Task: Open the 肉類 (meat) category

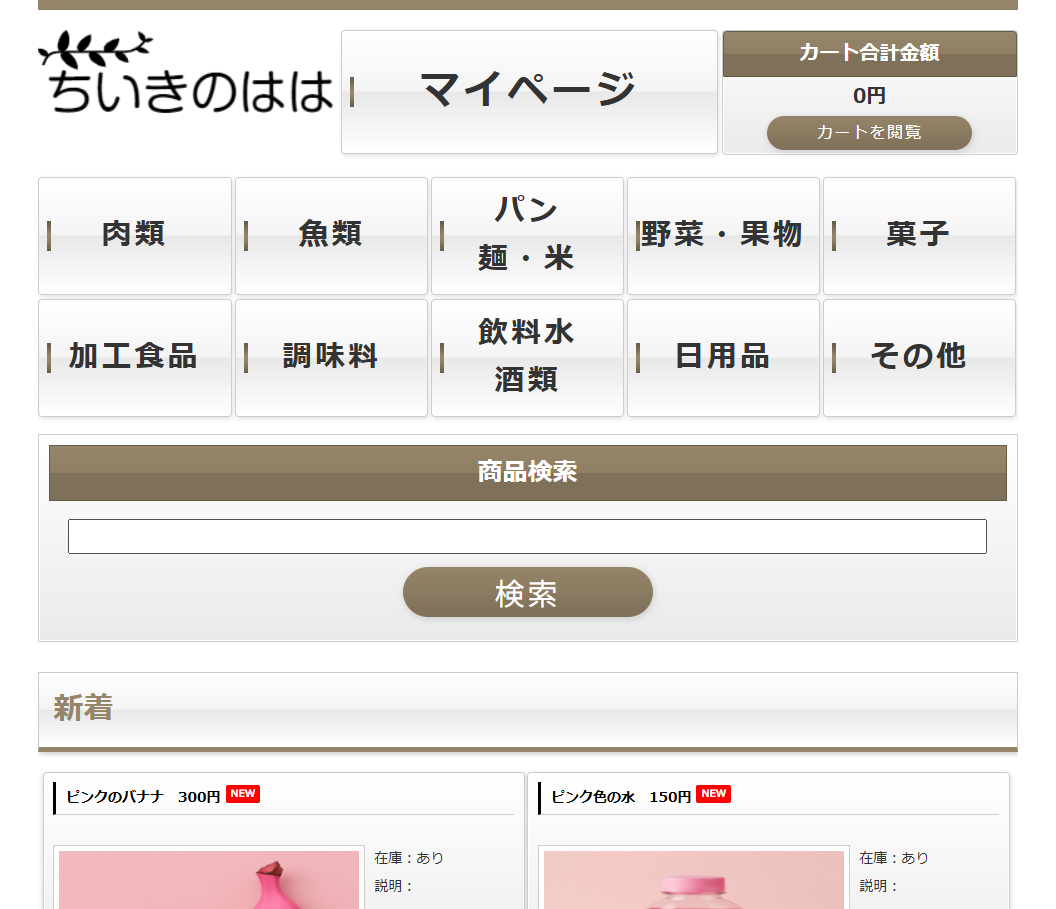Action: click(x=134, y=236)
